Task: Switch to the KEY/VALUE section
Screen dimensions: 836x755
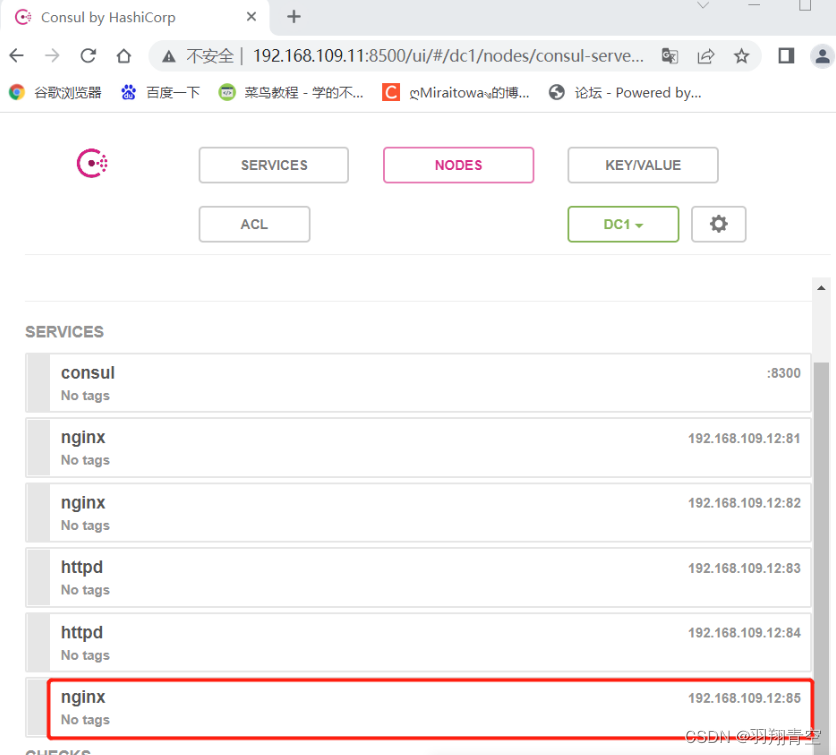Action: tap(643, 165)
